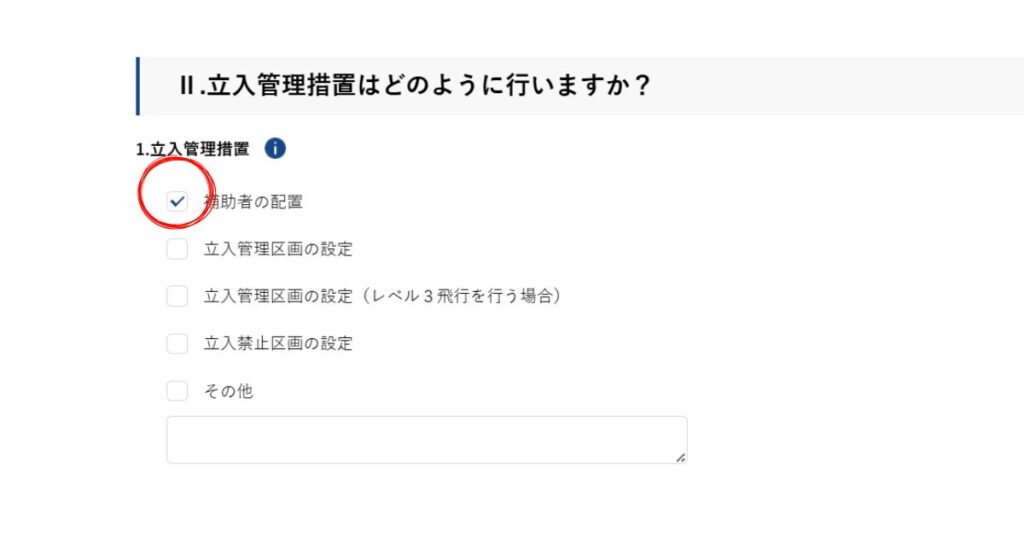Click the 1.立入管理措置 section label
Screen dimensions: 1024x538
click(x=192, y=149)
